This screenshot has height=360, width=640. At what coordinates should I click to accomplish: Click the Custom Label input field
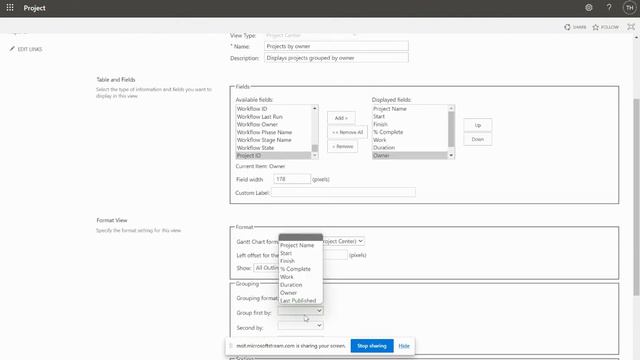343,192
